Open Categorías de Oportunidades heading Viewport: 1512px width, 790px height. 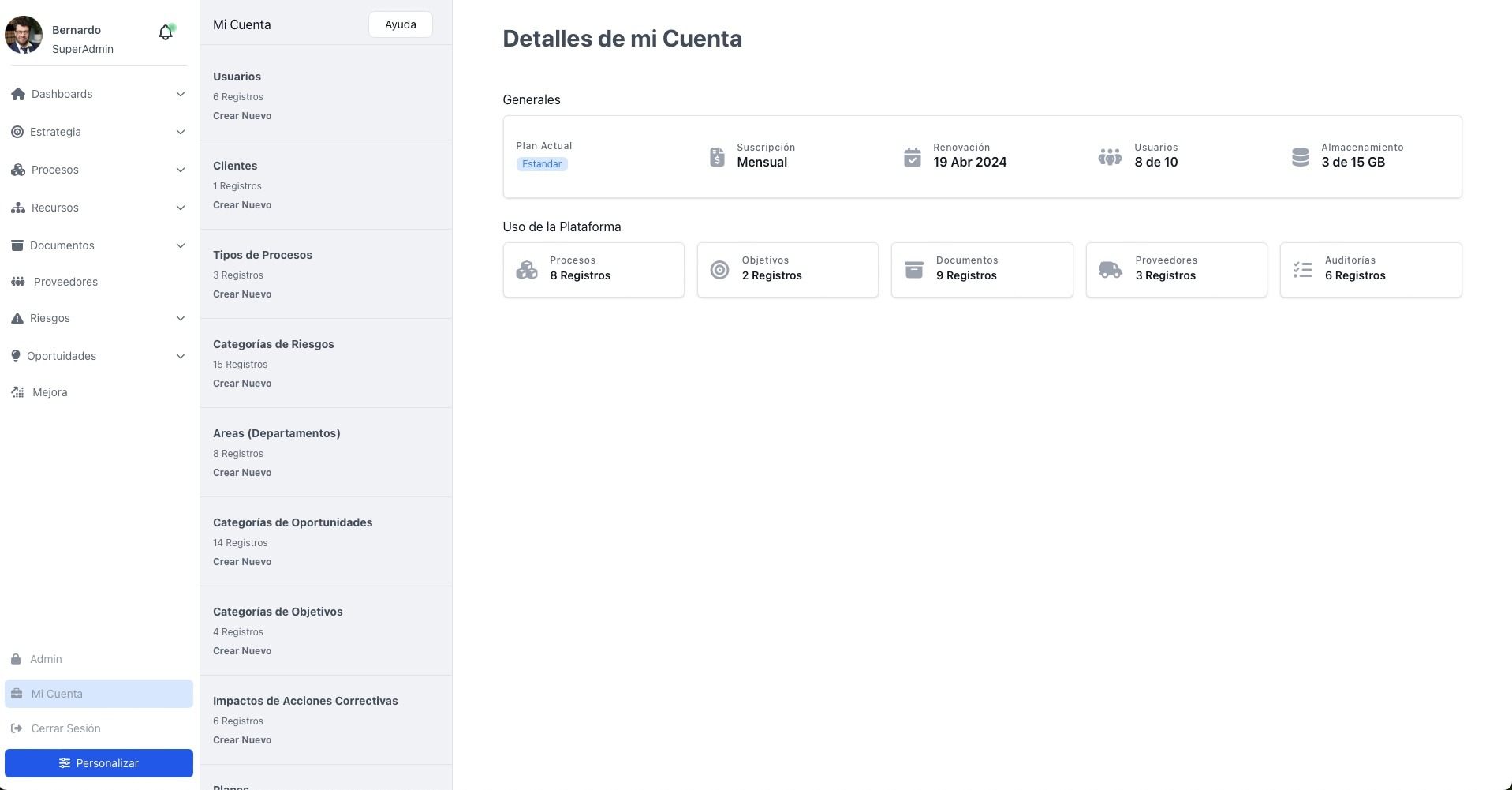coord(293,522)
